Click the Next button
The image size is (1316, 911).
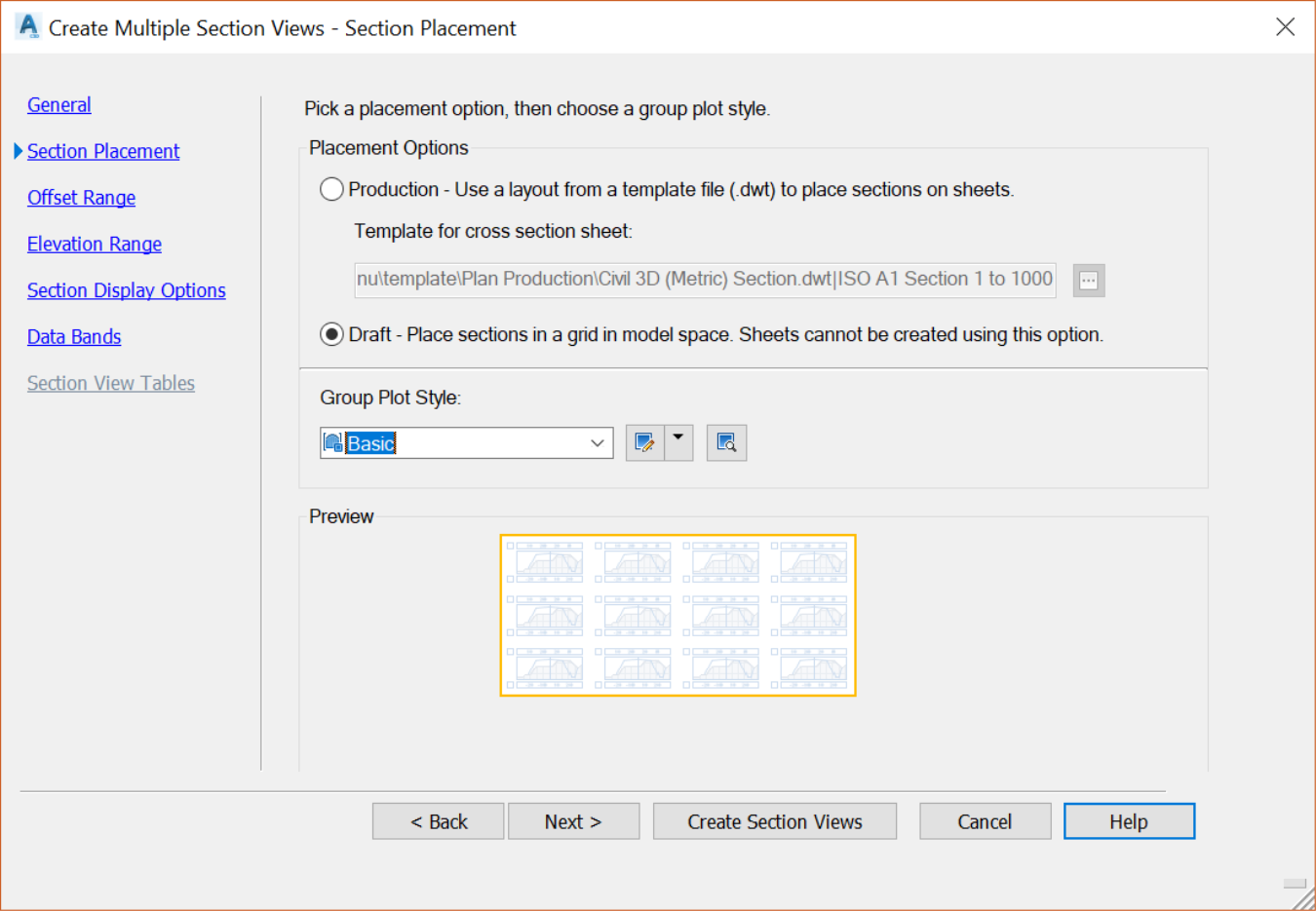(573, 821)
